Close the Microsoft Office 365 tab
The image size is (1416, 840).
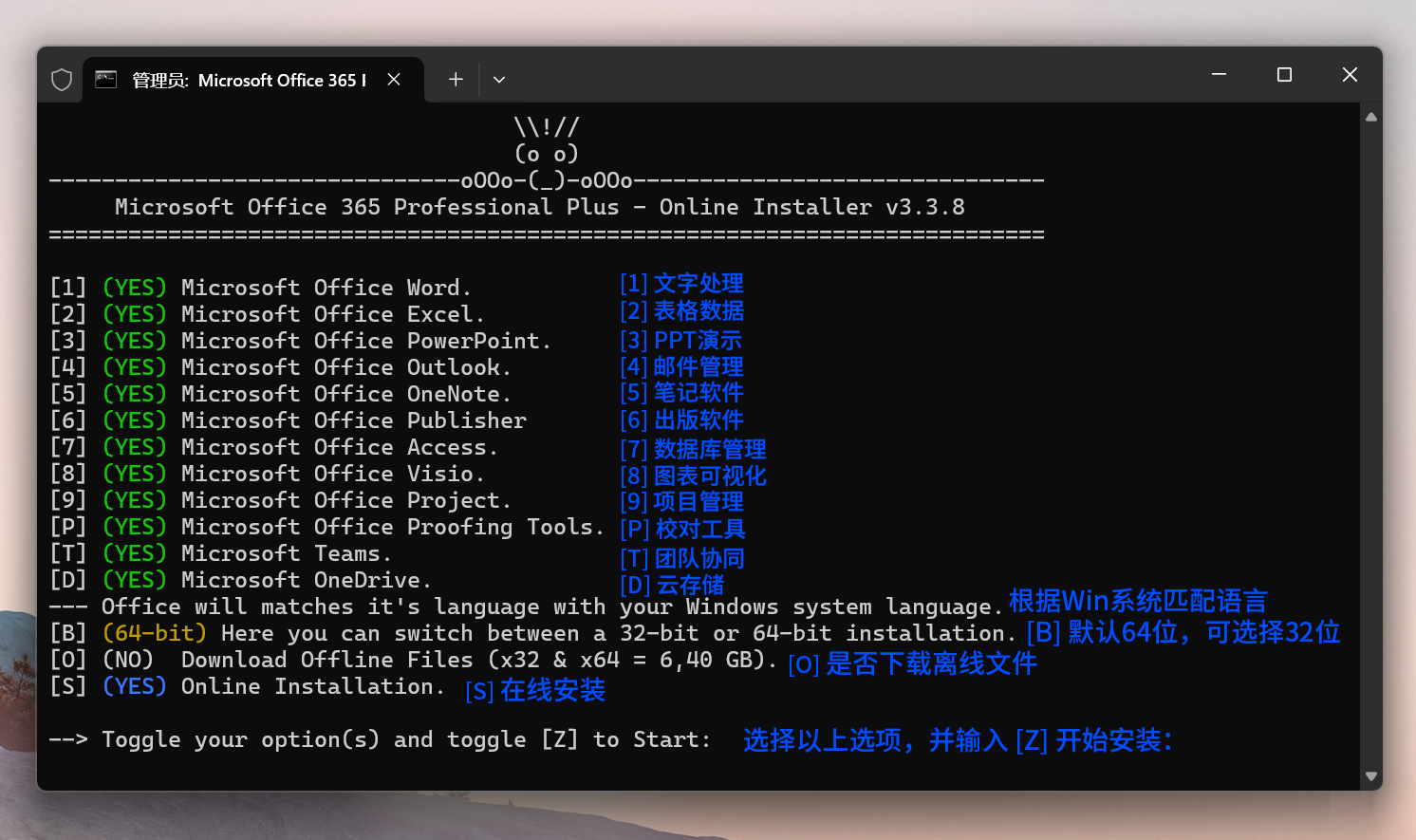point(394,80)
